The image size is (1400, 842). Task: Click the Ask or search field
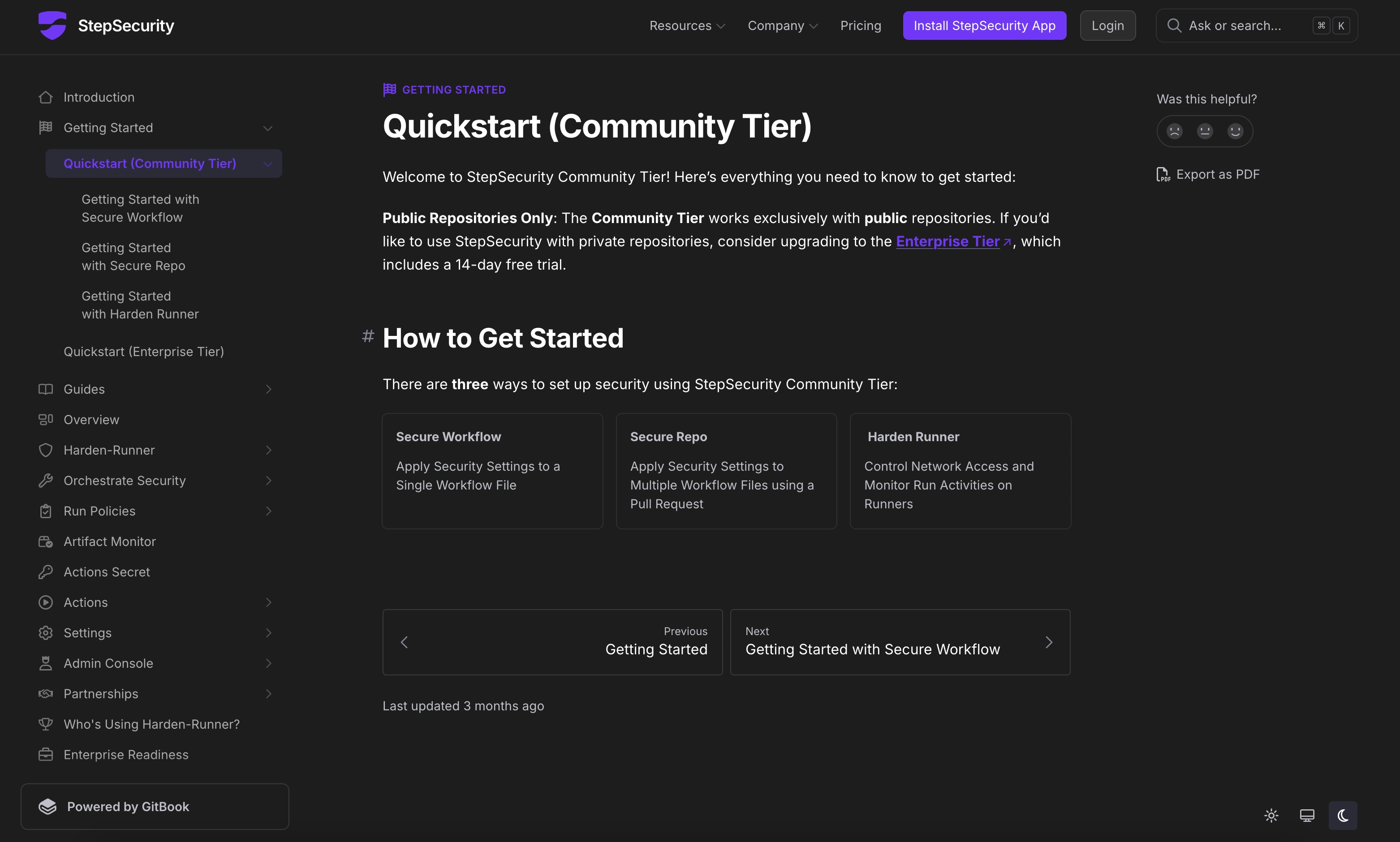1257,26
